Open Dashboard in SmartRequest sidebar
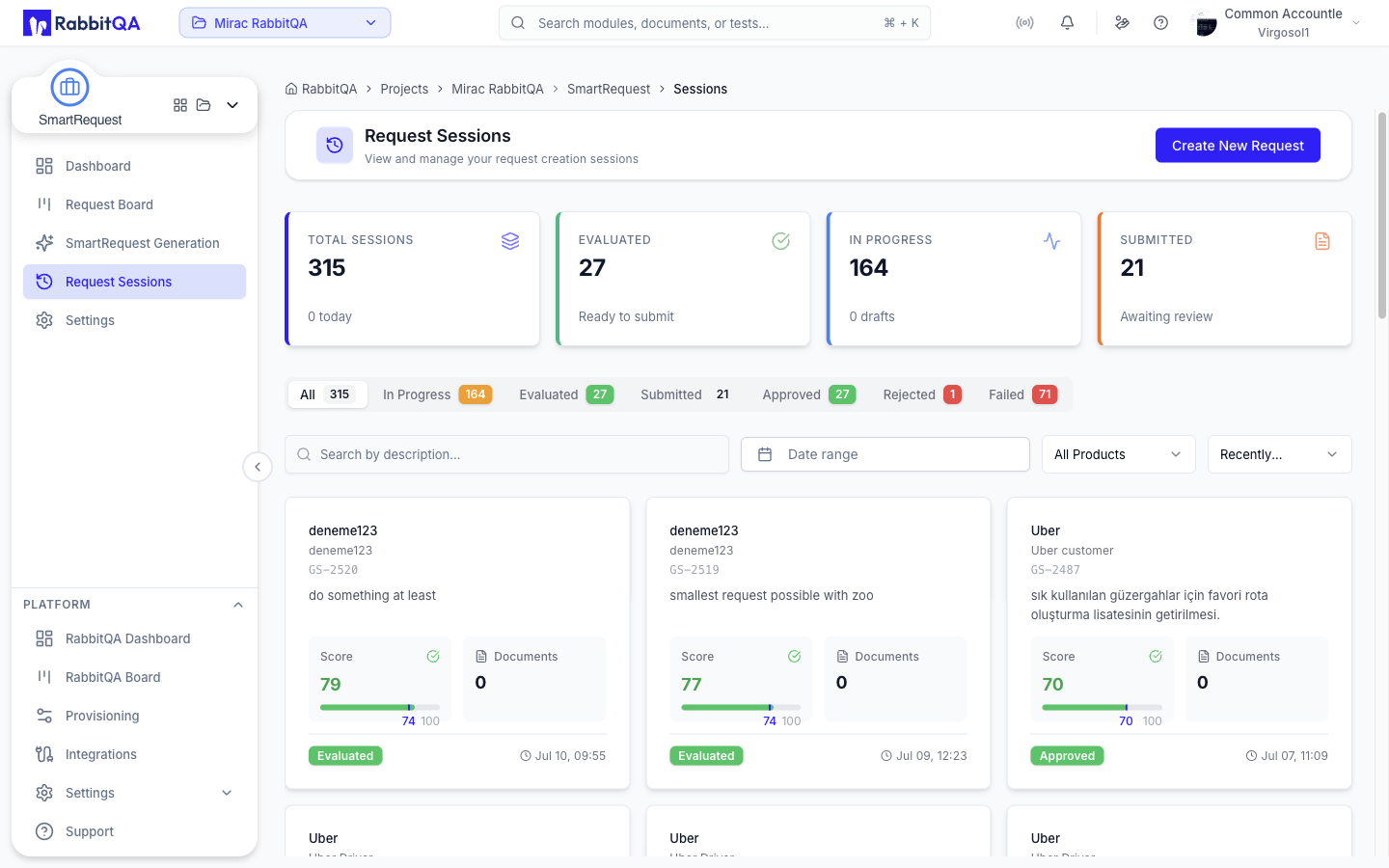The width and height of the screenshot is (1389, 868). click(x=134, y=166)
